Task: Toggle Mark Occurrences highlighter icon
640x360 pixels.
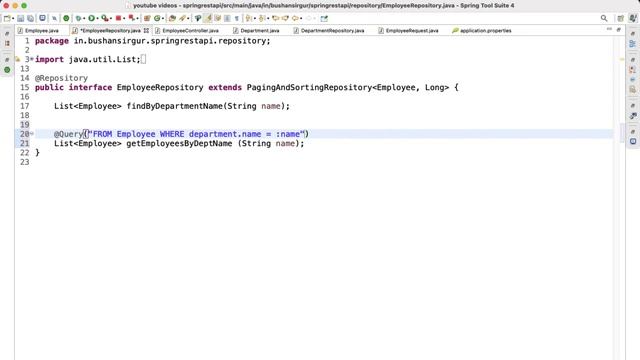Action: (x=208, y=18)
